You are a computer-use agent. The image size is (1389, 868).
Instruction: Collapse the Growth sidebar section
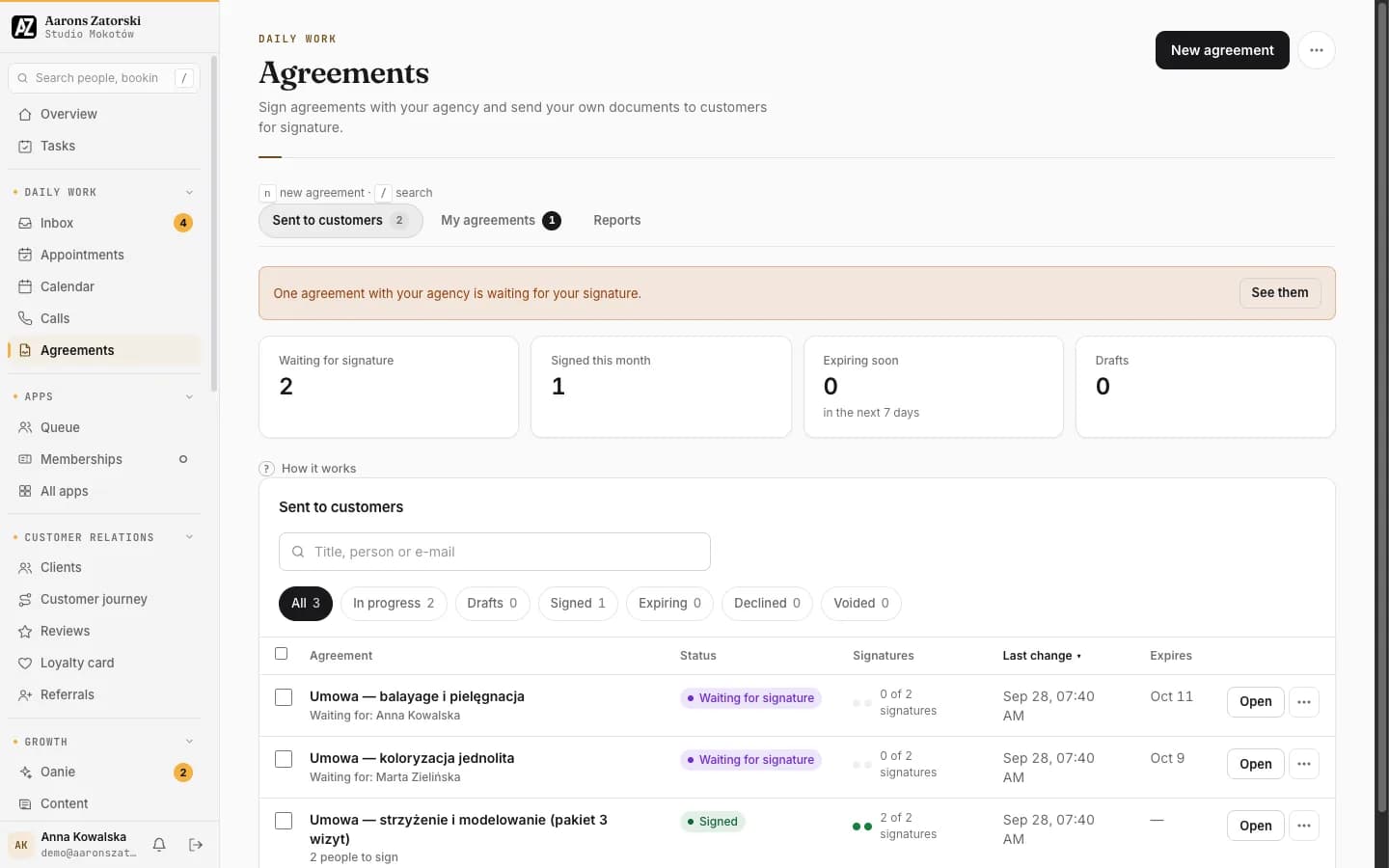tap(189, 743)
